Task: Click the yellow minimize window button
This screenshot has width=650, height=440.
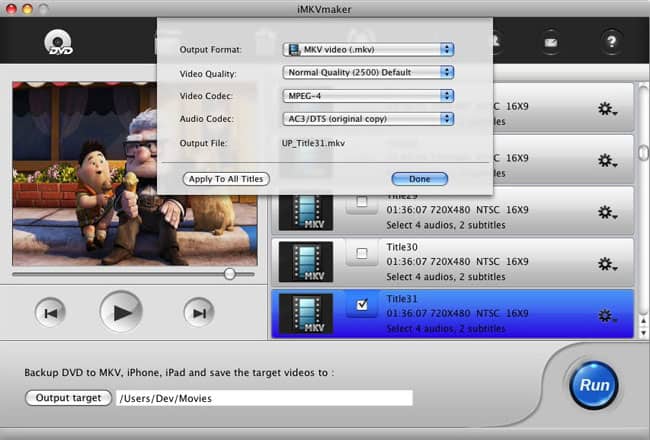Action: (x=27, y=9)
